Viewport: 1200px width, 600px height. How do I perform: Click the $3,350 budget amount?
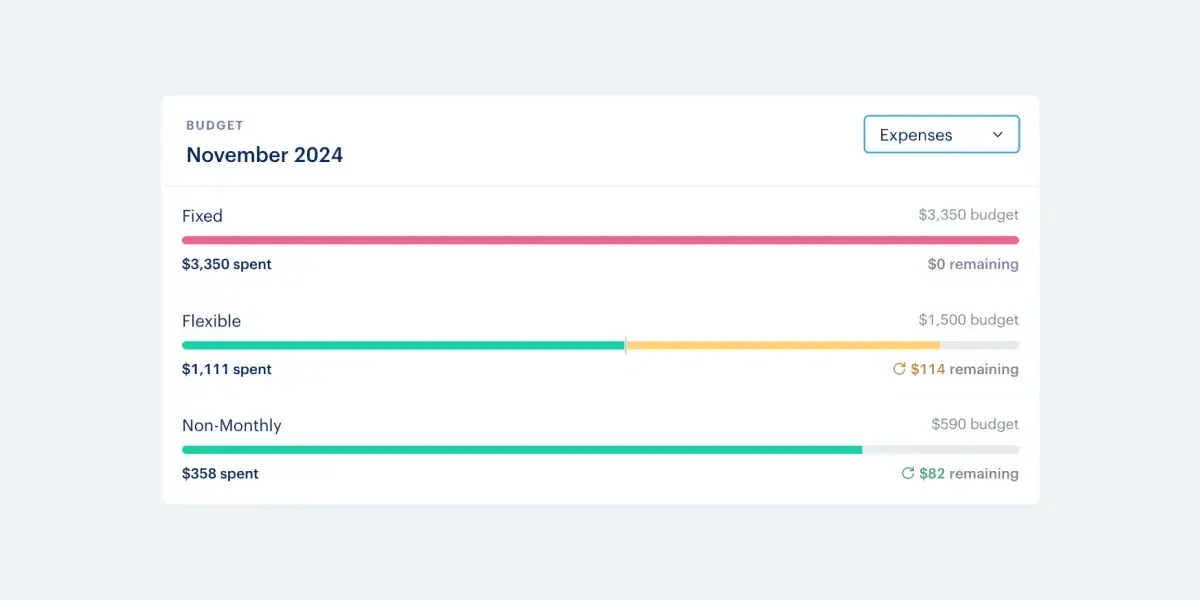[x=968, y=214]
